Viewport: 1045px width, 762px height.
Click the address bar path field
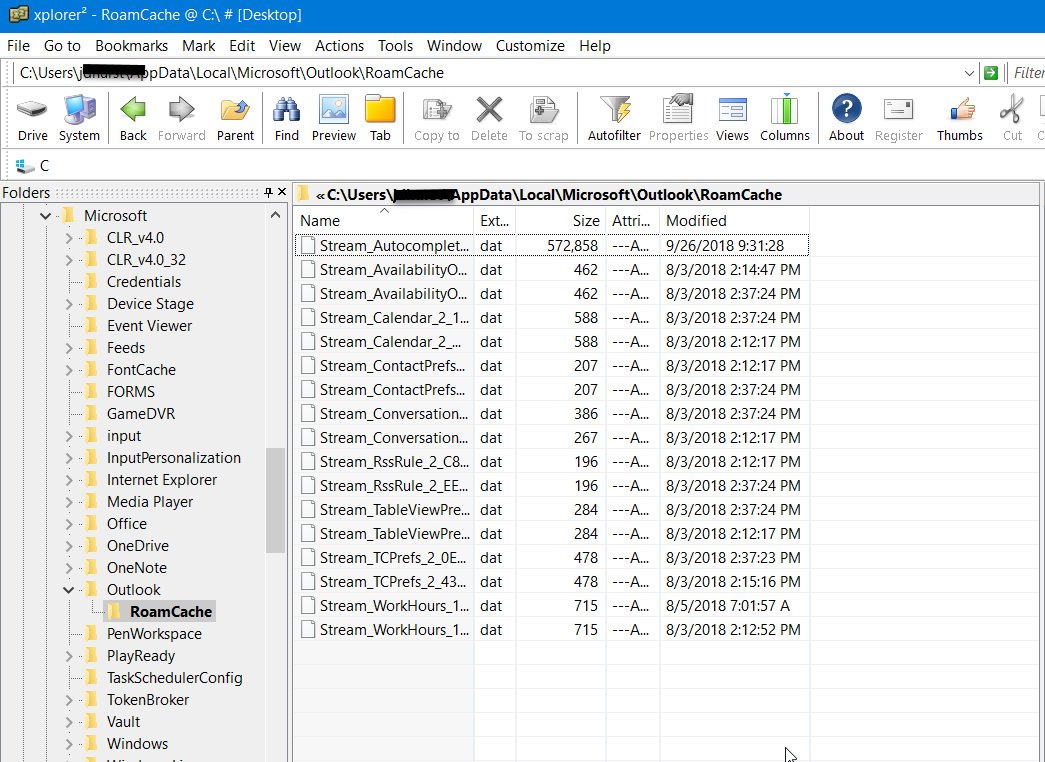(x=500, y=73)
